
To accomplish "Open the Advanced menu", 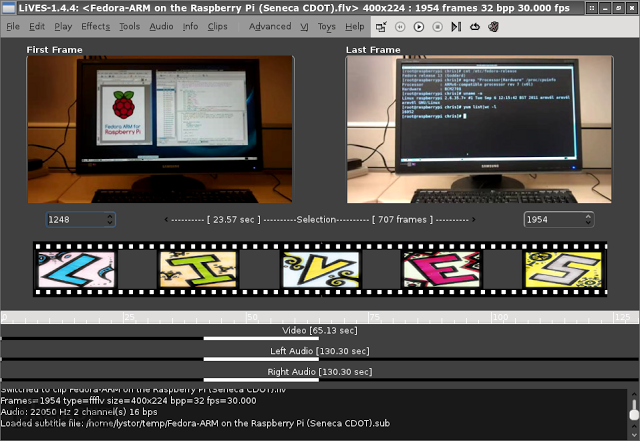I will (270, 27).
